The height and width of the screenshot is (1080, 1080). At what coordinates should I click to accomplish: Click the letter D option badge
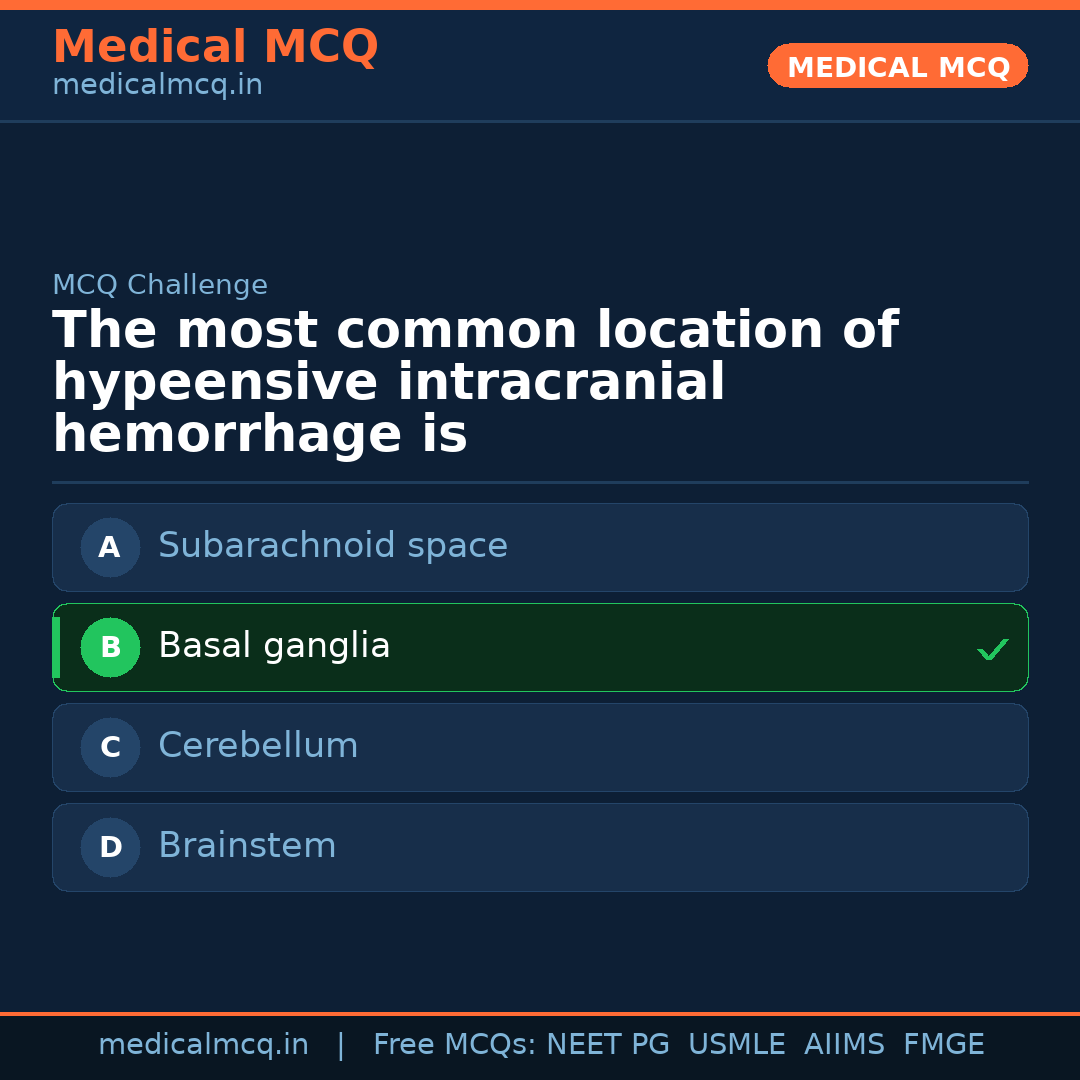coord(110,847)
